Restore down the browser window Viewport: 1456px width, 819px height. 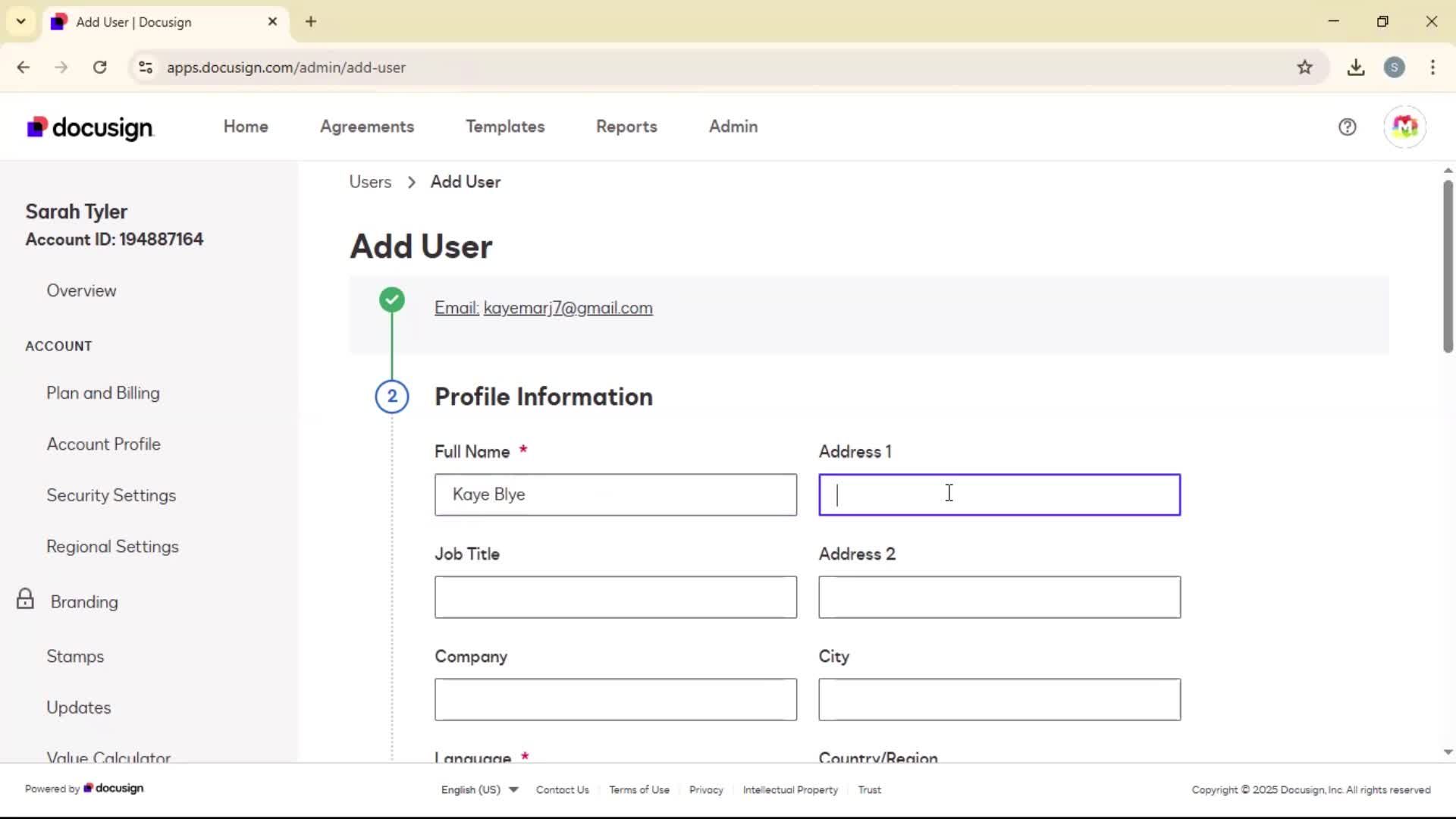1382,21
